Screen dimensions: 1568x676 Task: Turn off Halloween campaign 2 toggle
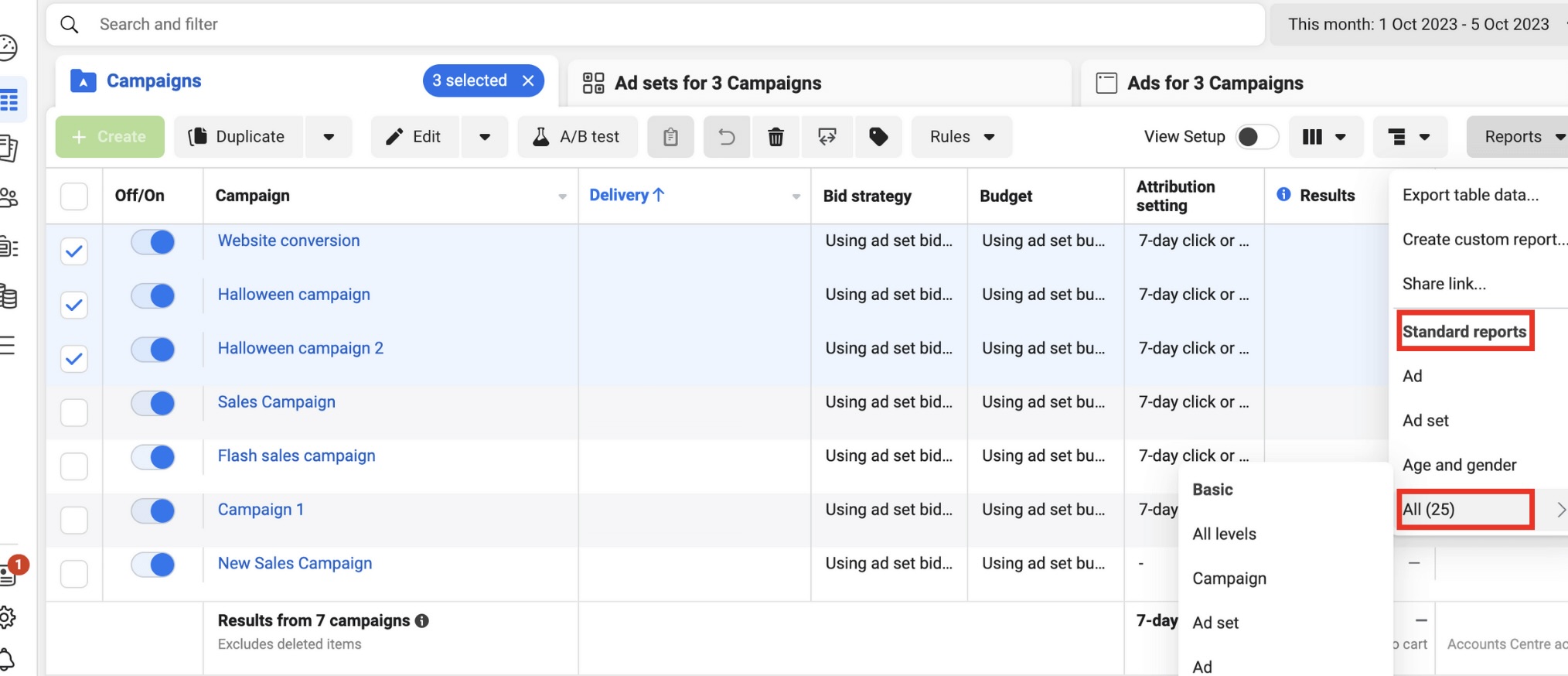coord(153,350)
